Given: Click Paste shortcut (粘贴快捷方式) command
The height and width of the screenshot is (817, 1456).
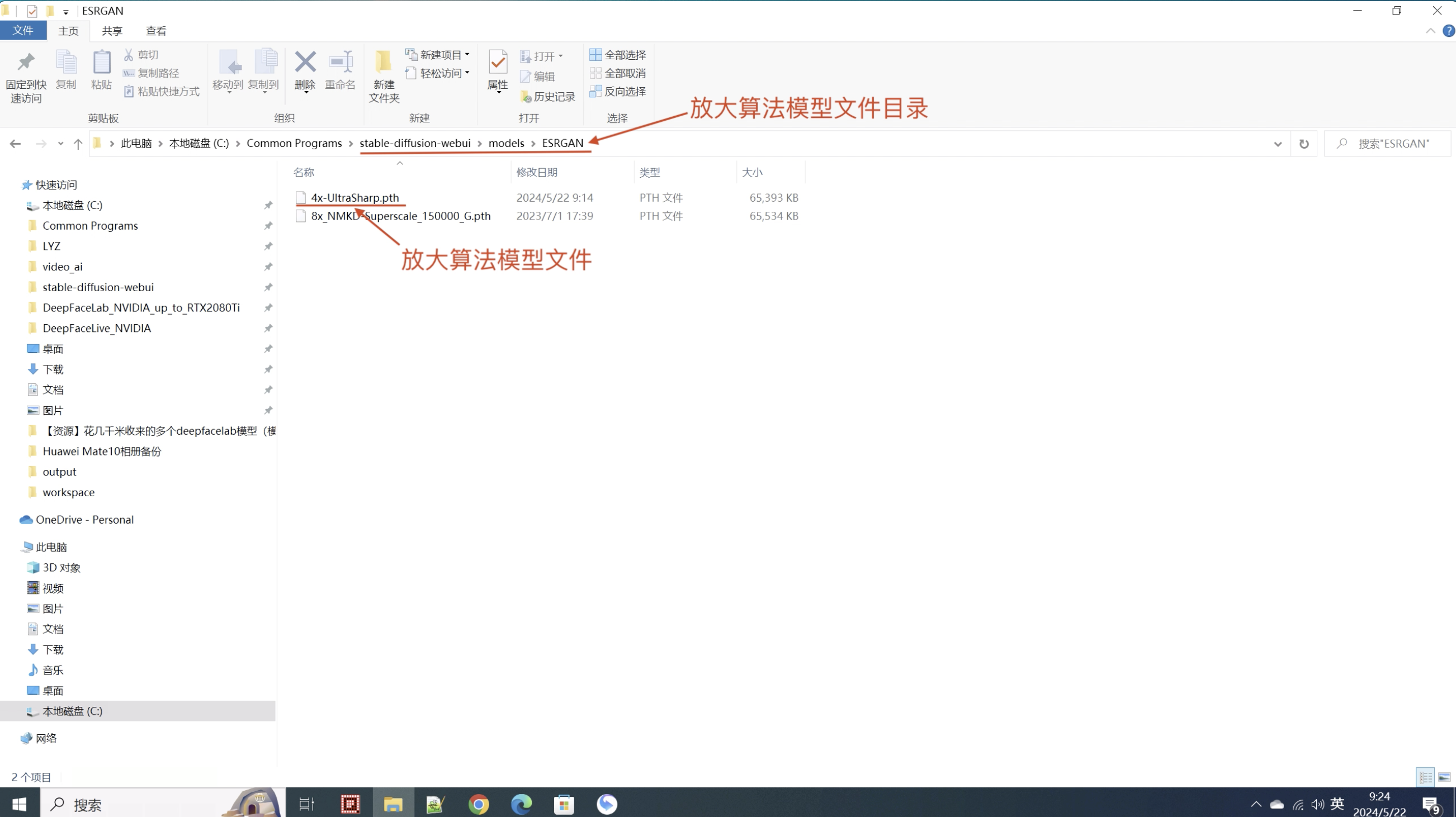Looking at the screenshot, I should [x=162, y=91].
